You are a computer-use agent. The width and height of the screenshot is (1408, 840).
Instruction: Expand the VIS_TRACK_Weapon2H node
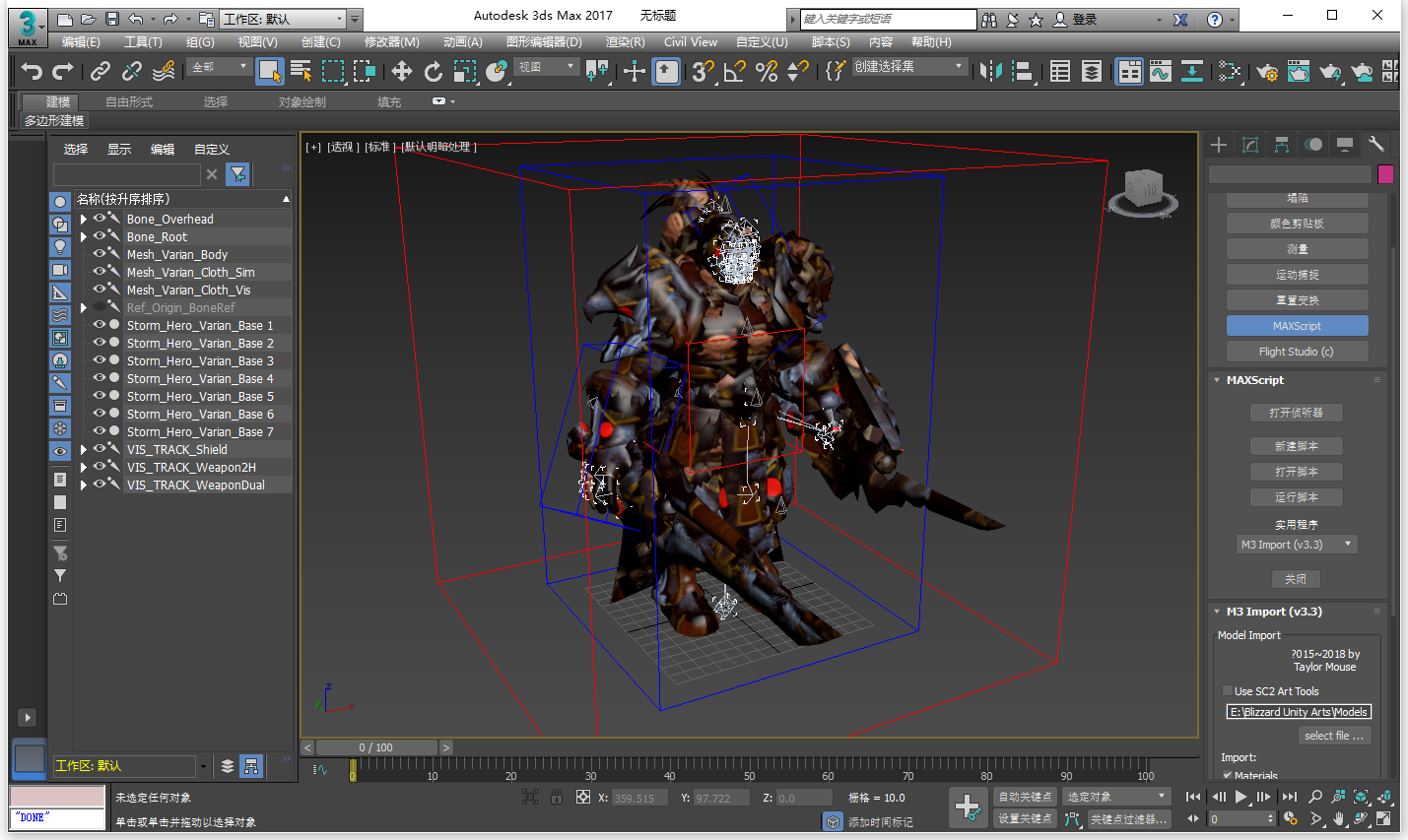[84, 467]
